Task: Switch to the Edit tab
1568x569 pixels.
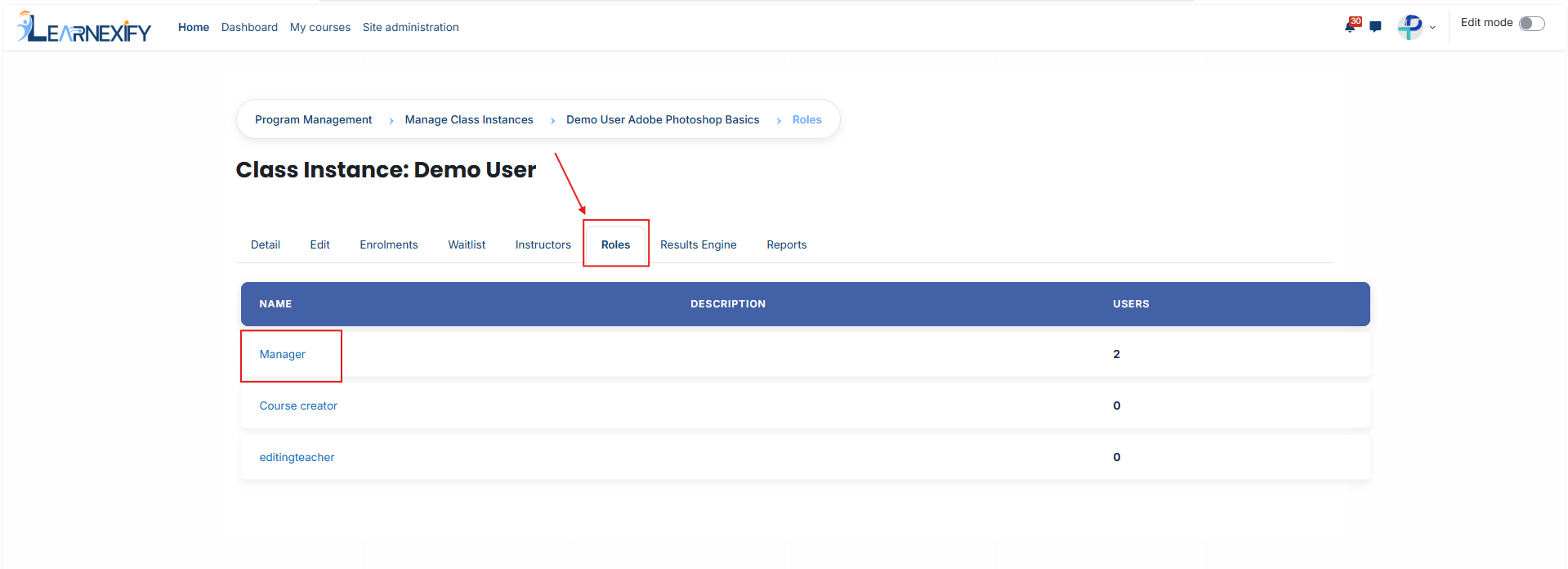Action: (320, 244)
